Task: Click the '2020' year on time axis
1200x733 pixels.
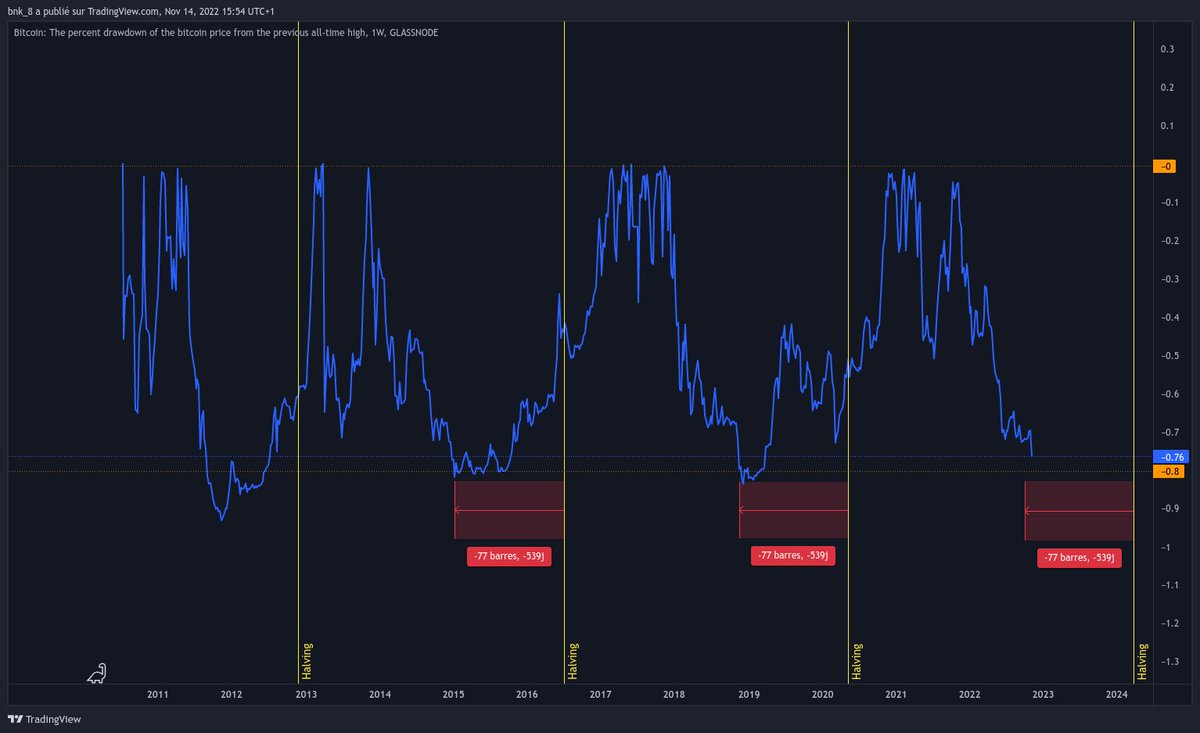Action: coord(822,695)
